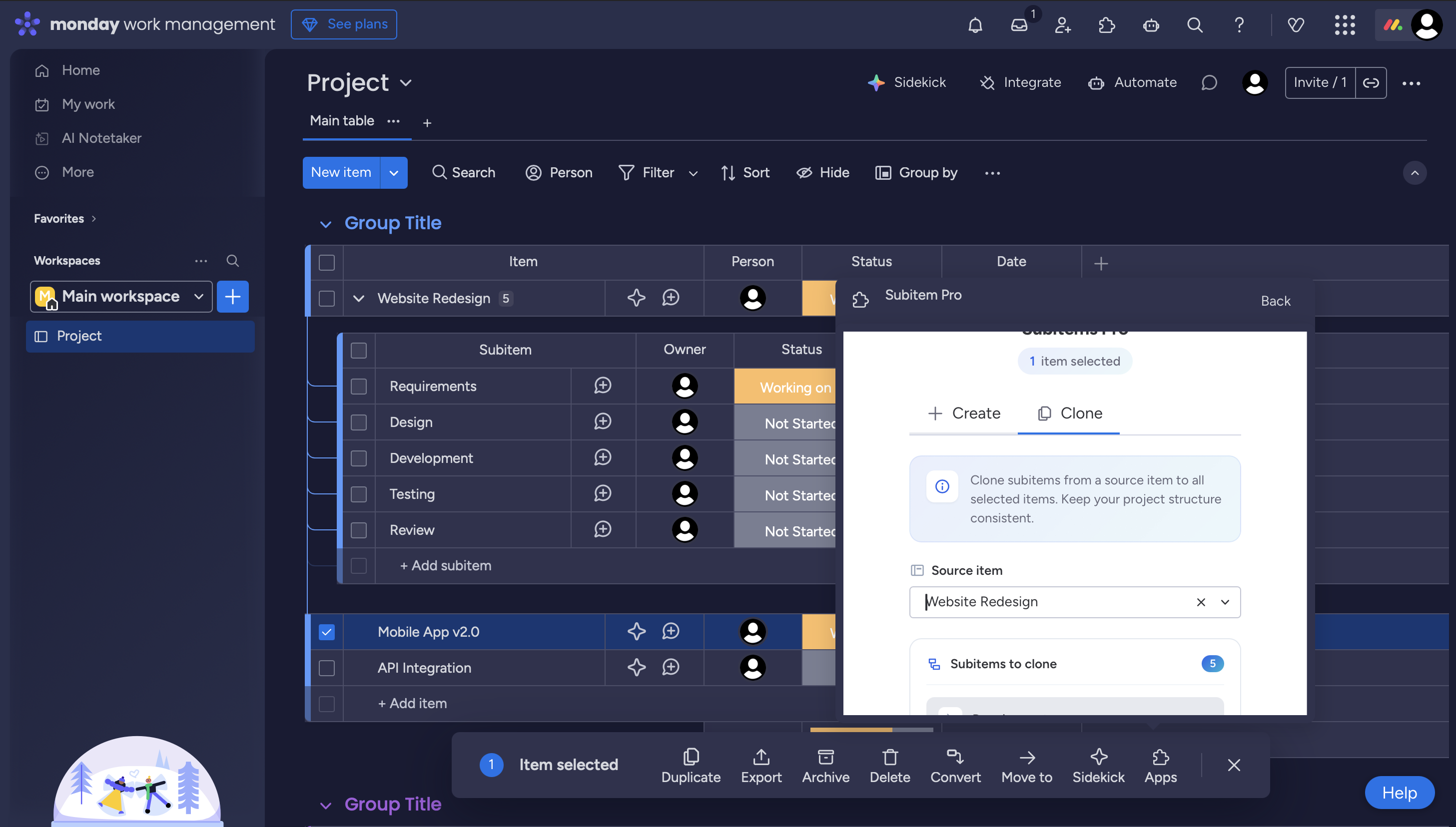Check the API Integration row checkbox
This screenshot has height=827, width=1456.
pos(327,668)
